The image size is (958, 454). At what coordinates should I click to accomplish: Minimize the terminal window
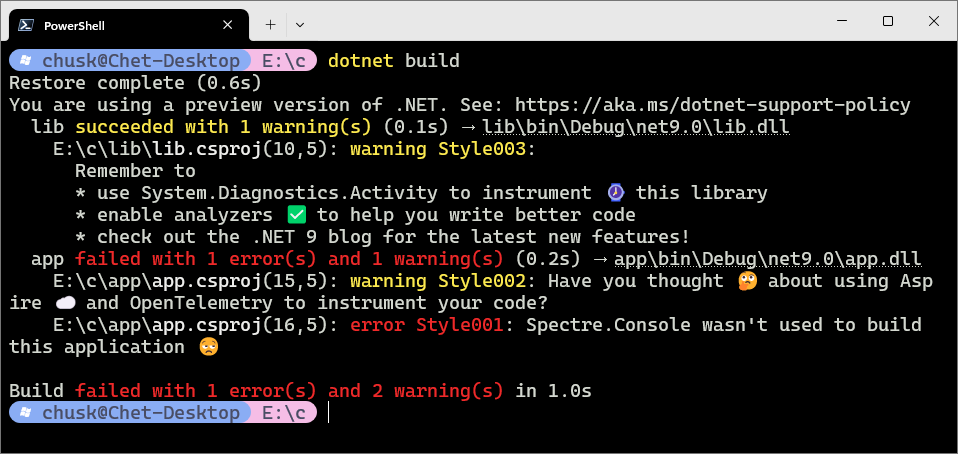tap(843, 21)
